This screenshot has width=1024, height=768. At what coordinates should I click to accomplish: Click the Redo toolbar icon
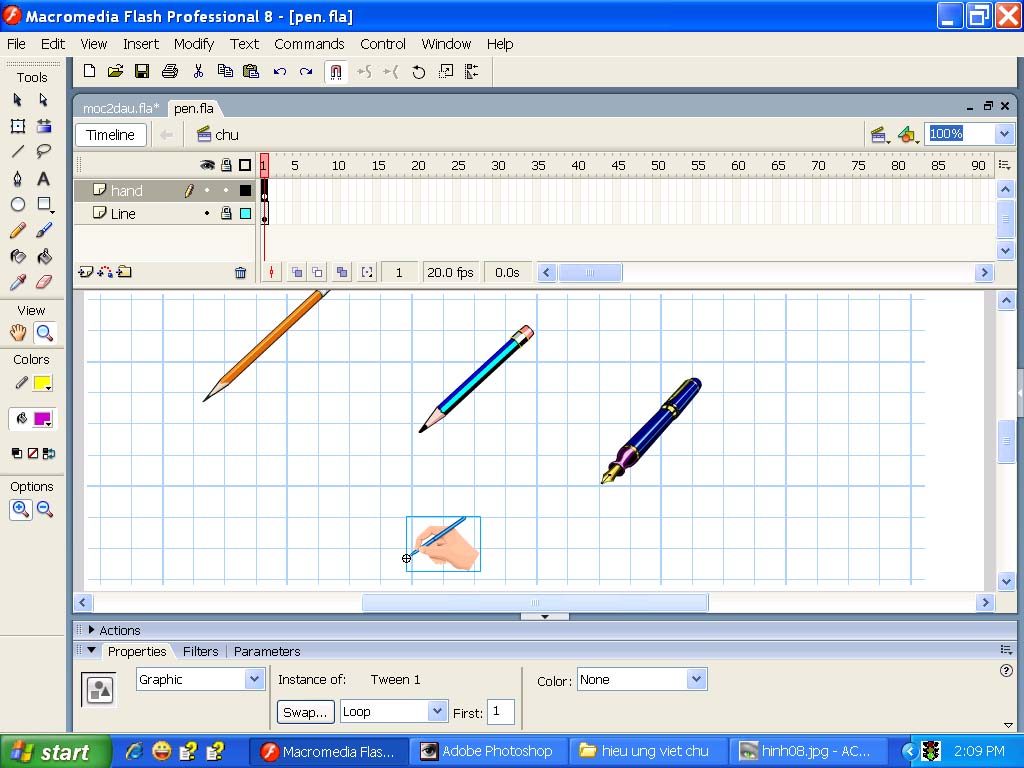tap(306, 71)
